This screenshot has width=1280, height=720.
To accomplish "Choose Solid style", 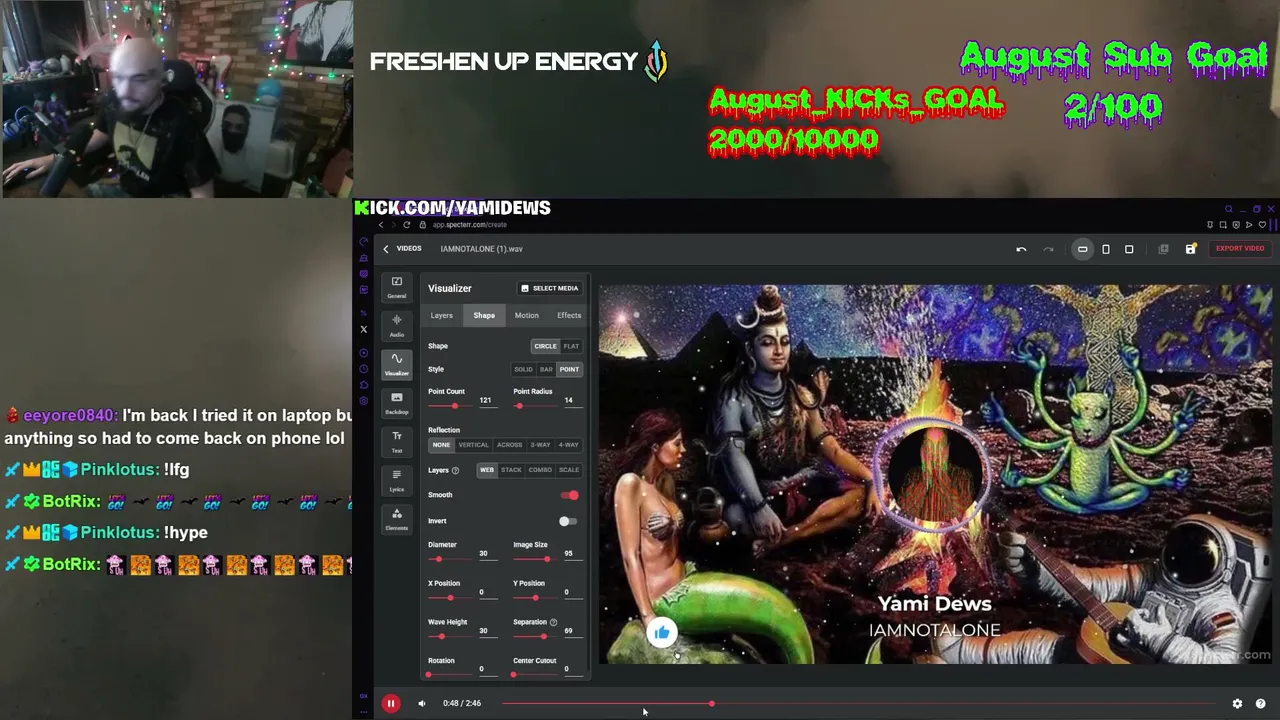I will [523, 370].
